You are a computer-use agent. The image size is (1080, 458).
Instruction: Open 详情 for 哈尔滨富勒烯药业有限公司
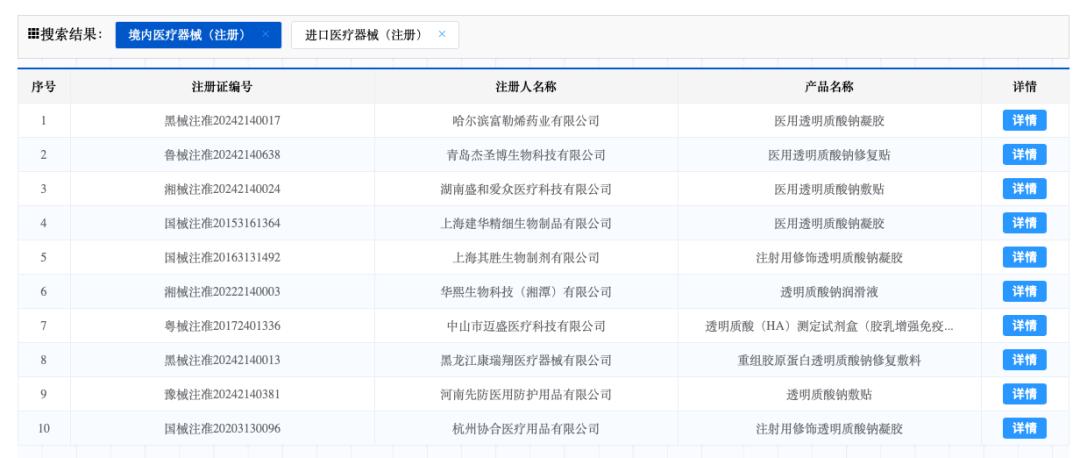1024,121
